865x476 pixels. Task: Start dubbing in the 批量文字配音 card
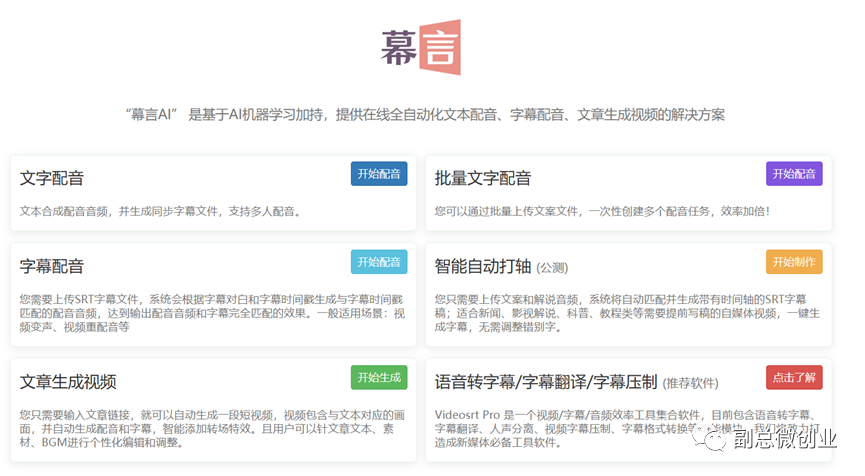794,174
